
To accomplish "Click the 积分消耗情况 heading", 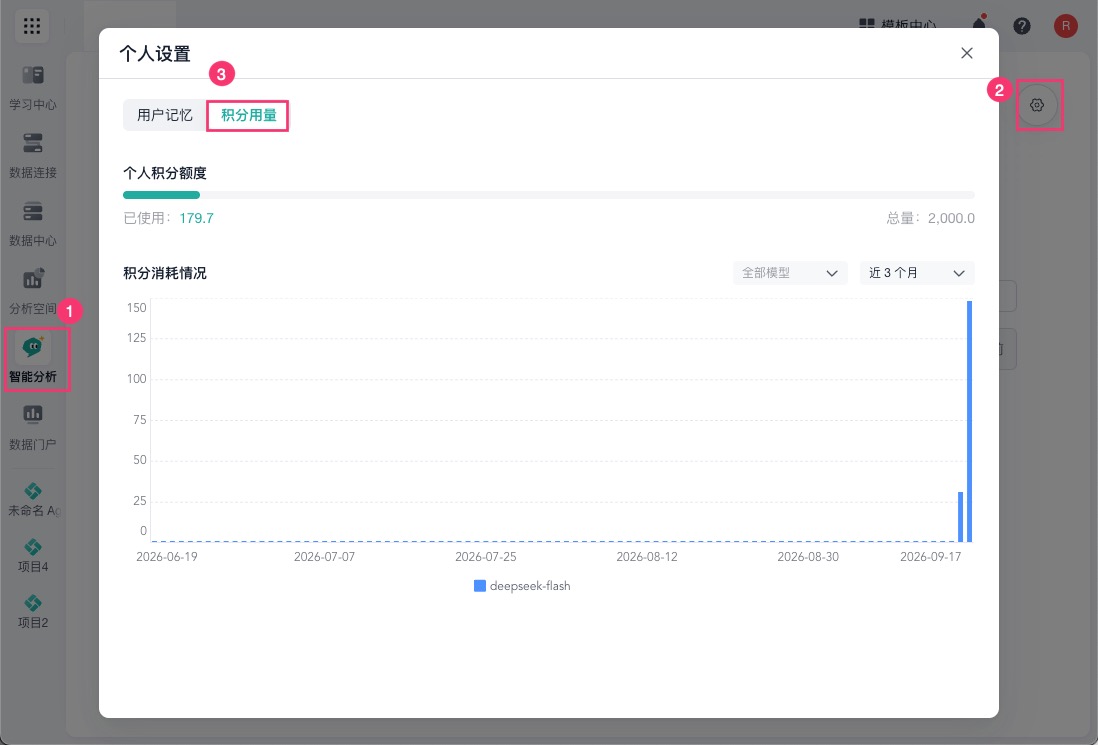I will 165,273.
